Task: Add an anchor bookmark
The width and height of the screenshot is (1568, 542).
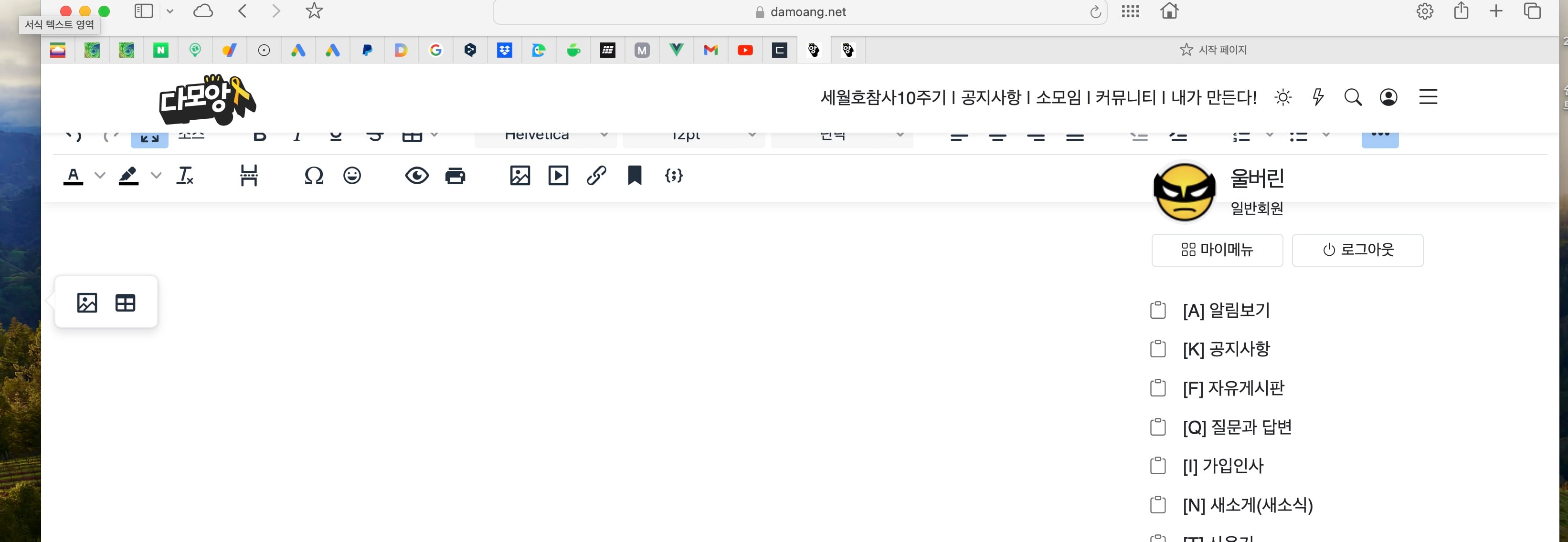Action: pos(634,176)
